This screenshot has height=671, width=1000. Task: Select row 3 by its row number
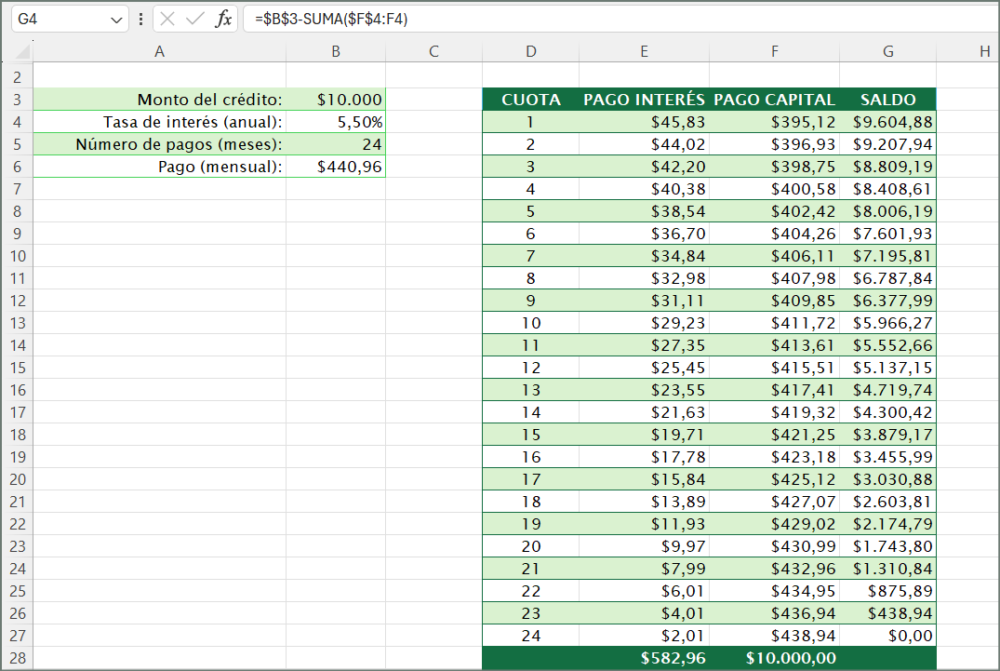pyautogui.click(x=17, y=99)
